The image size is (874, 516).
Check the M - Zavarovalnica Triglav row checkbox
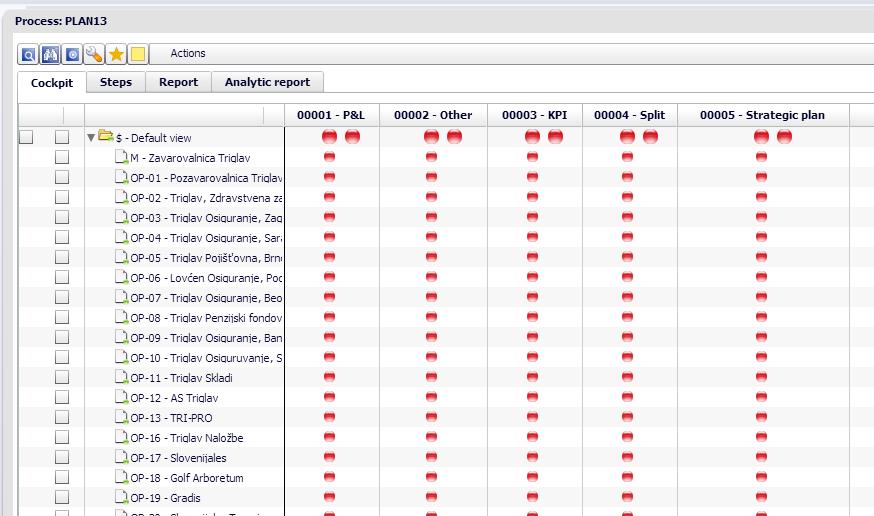pyautogui.click(x=62, y=157)
